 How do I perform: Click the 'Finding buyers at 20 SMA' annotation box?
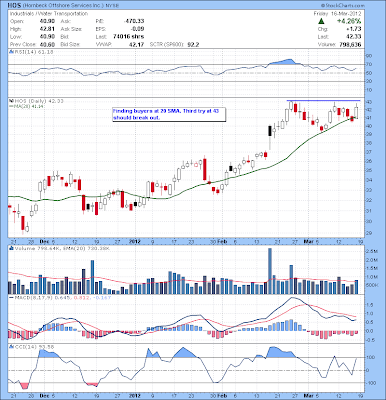click(x=169, y=115)
